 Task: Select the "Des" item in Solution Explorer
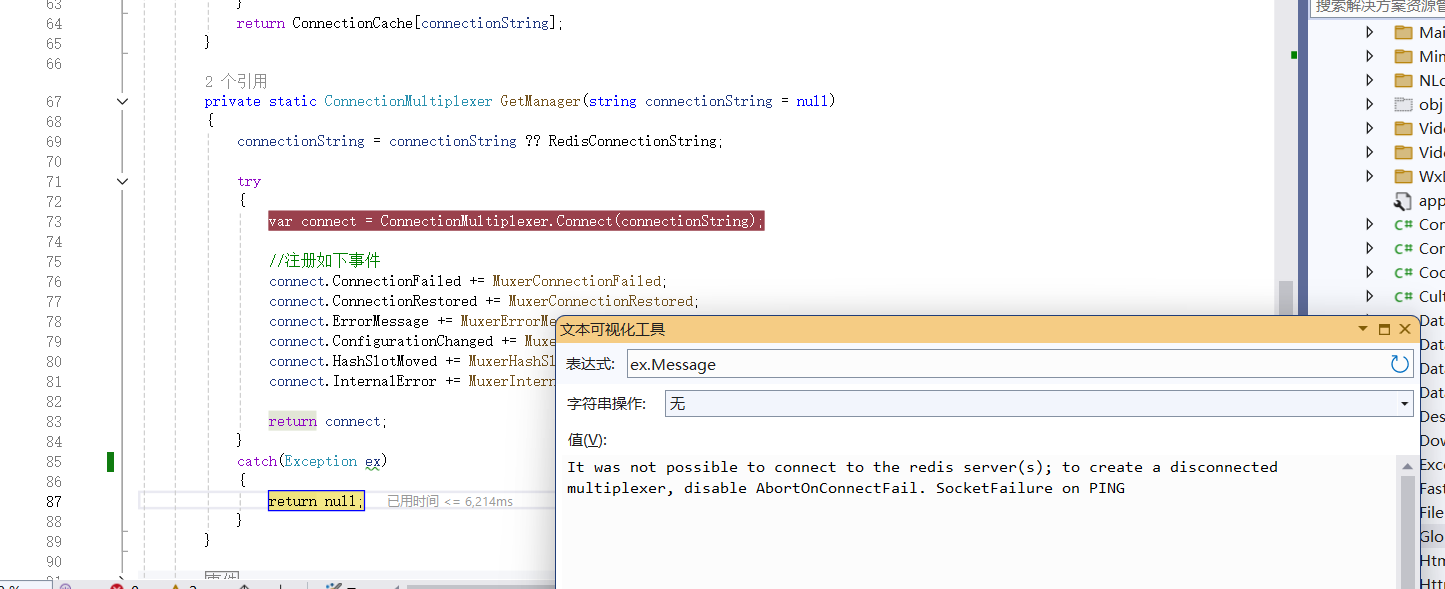click(x=1432, y=416)
